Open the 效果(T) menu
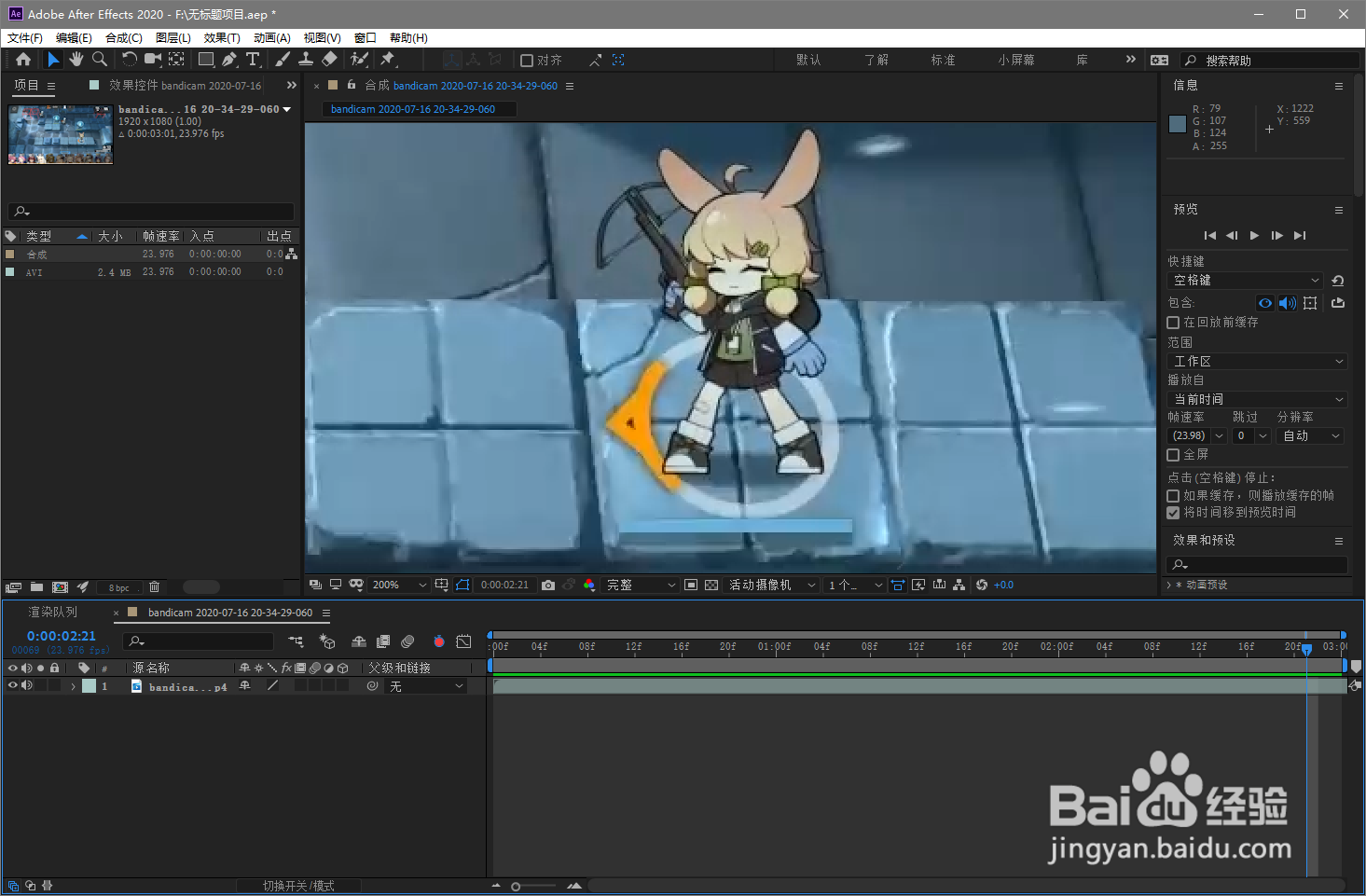The image size is (1366, 896). pyautogui.click(x=222, y=38)
